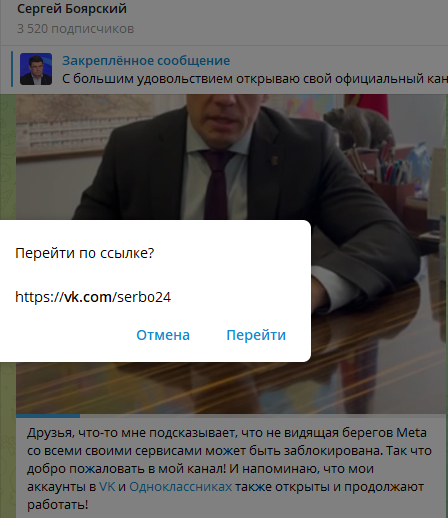Confirm with the Перейти button

click(256, 335)
